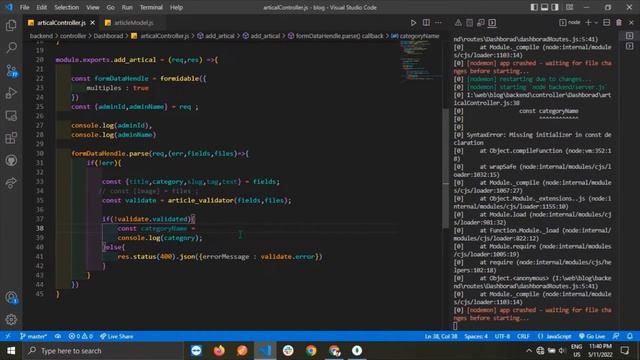Open the Search view in activity bar
This screenshot has width=640, height=360.
pos(11,47)
